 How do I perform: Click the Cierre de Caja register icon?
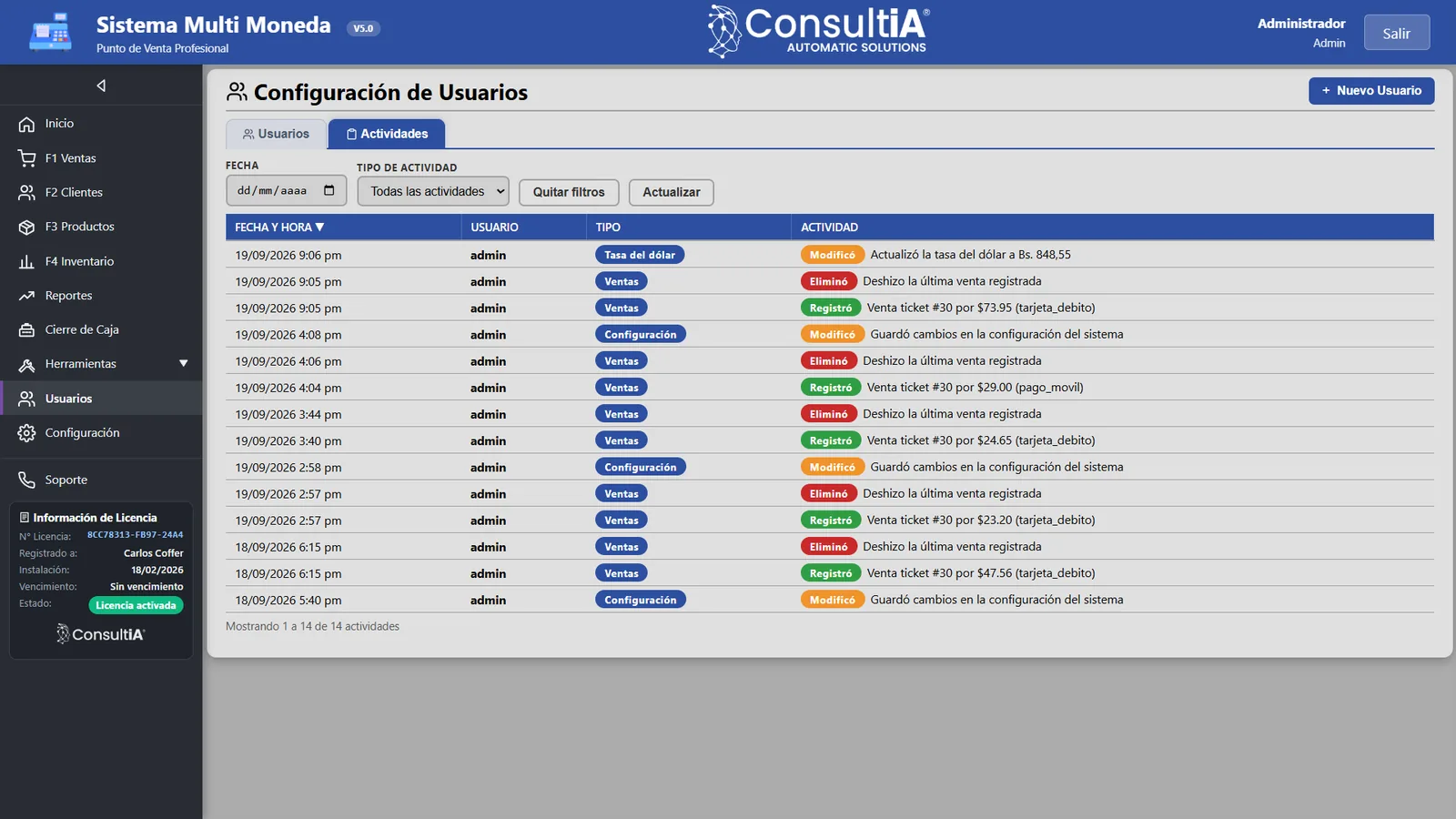click(27, 329)
